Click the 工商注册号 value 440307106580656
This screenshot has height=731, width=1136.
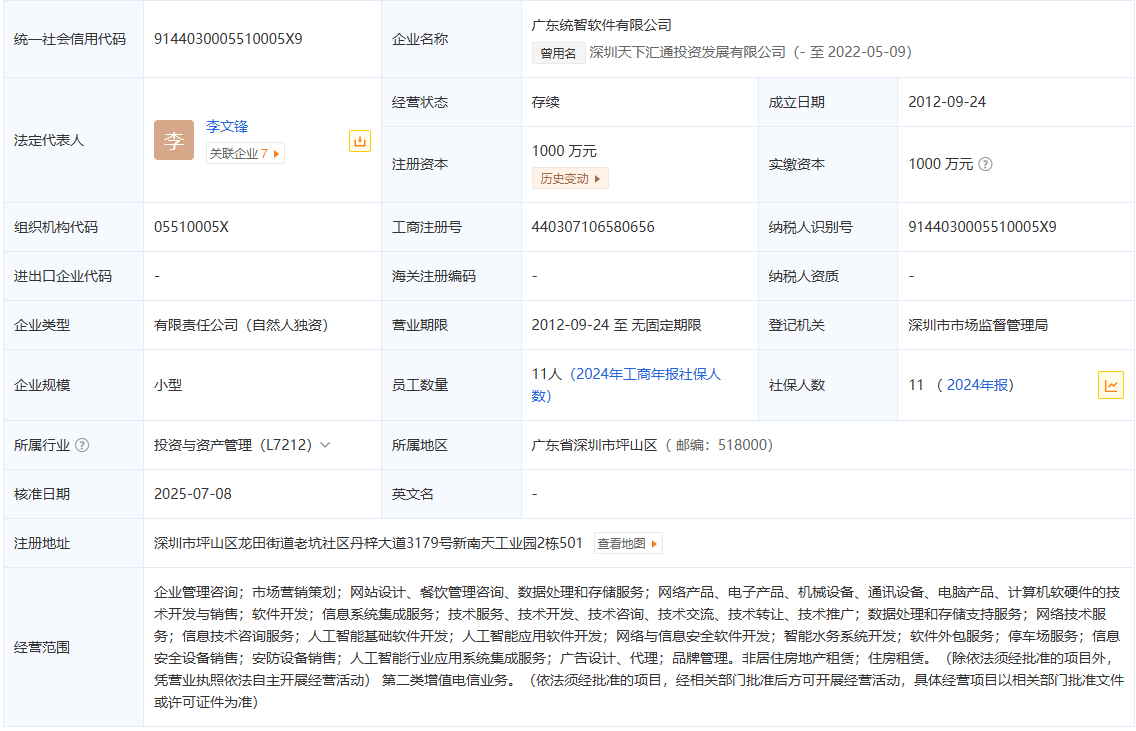[593, 227]
